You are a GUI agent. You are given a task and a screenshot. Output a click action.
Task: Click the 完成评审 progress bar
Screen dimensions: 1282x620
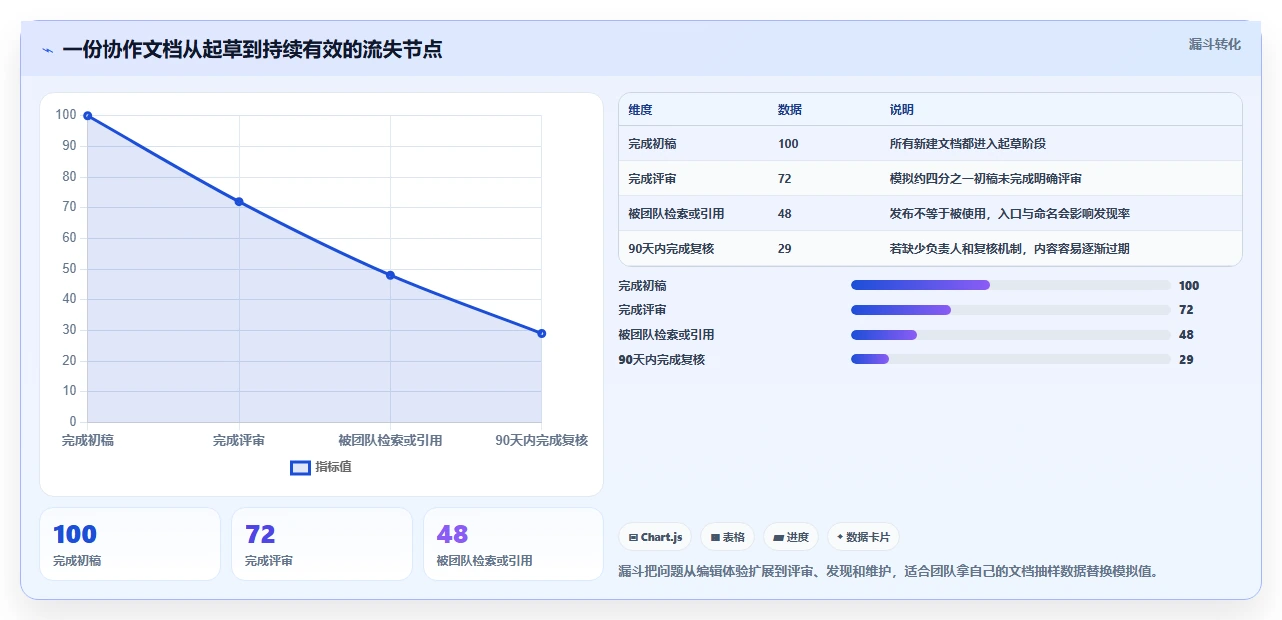click(1010, 310)
